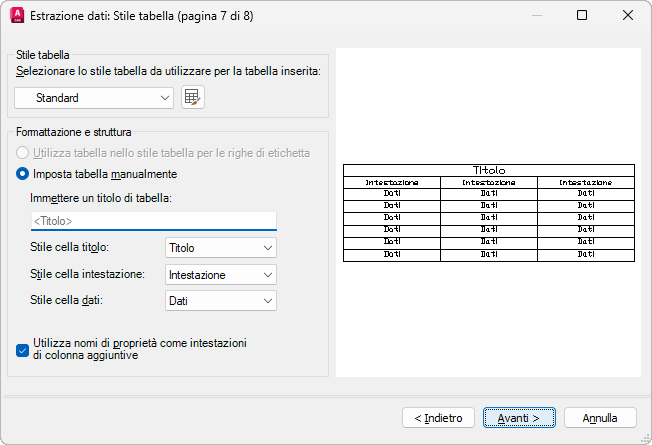Click the AutoCAD logo in title bar
Viewport: 652px width, 445px height.
(x=16, y=16)
